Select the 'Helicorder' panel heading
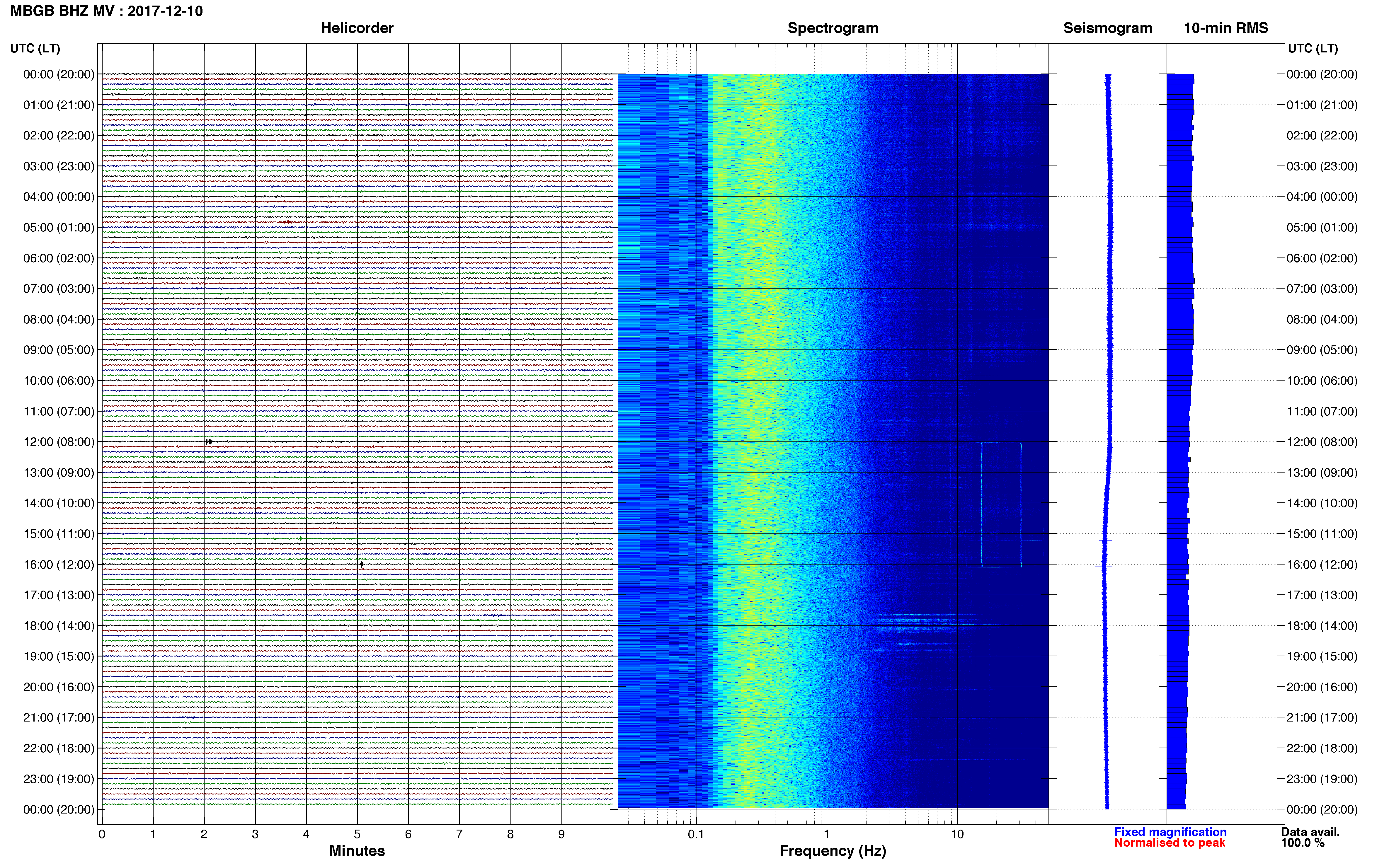Viewport: 1389px width, 868px height. (357, 28)
